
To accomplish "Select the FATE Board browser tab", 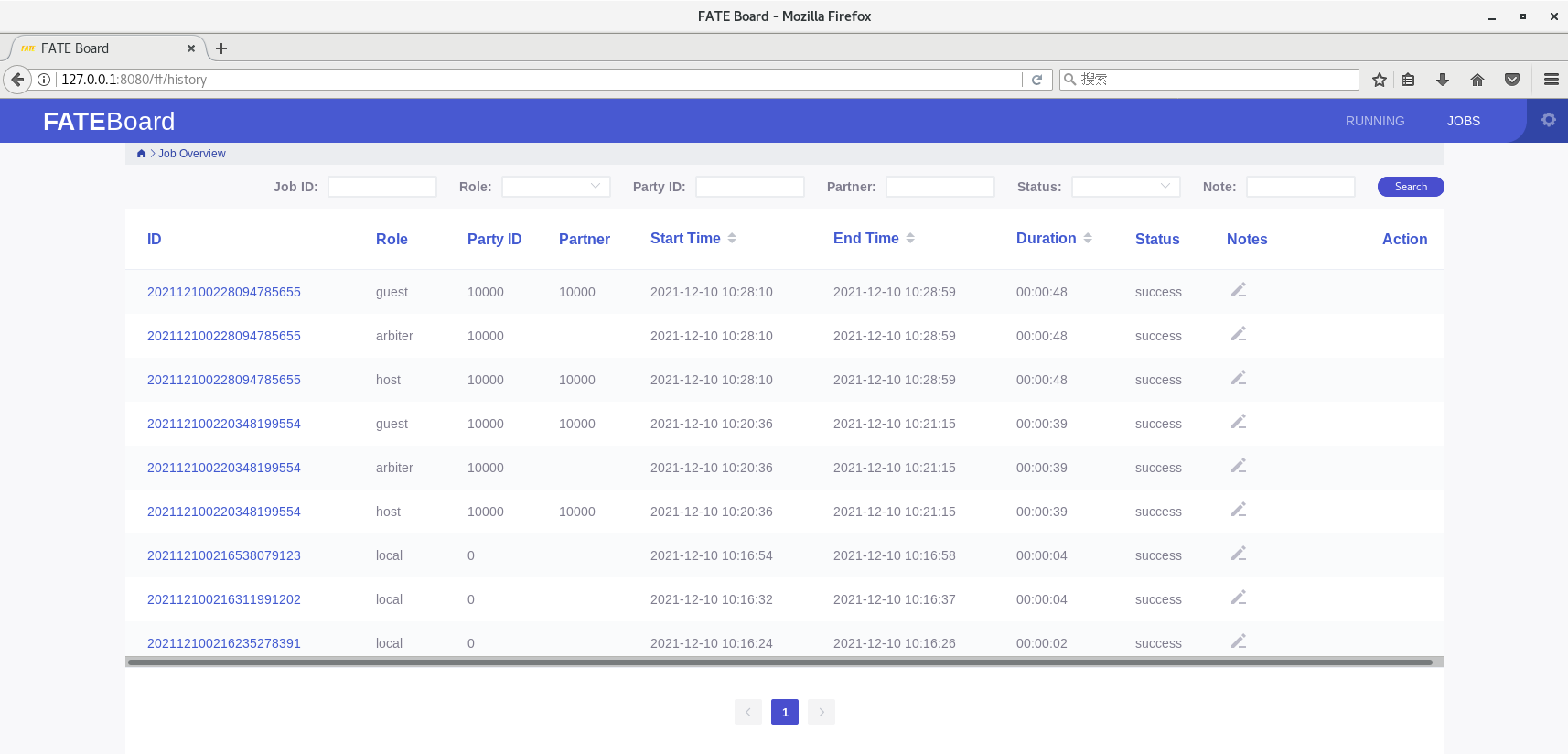I will point(108,48).
